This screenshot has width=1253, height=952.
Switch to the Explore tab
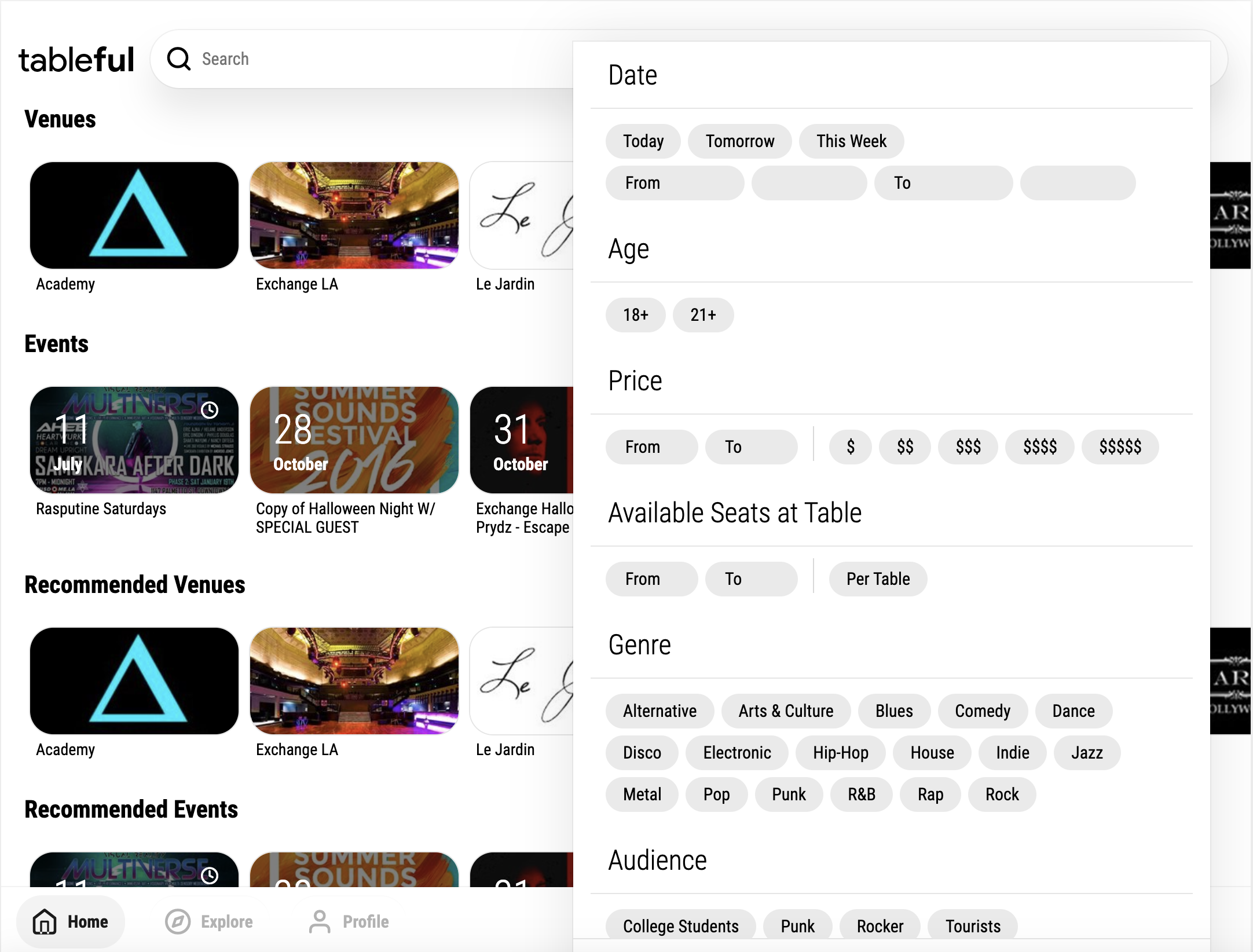coord(226,921)
